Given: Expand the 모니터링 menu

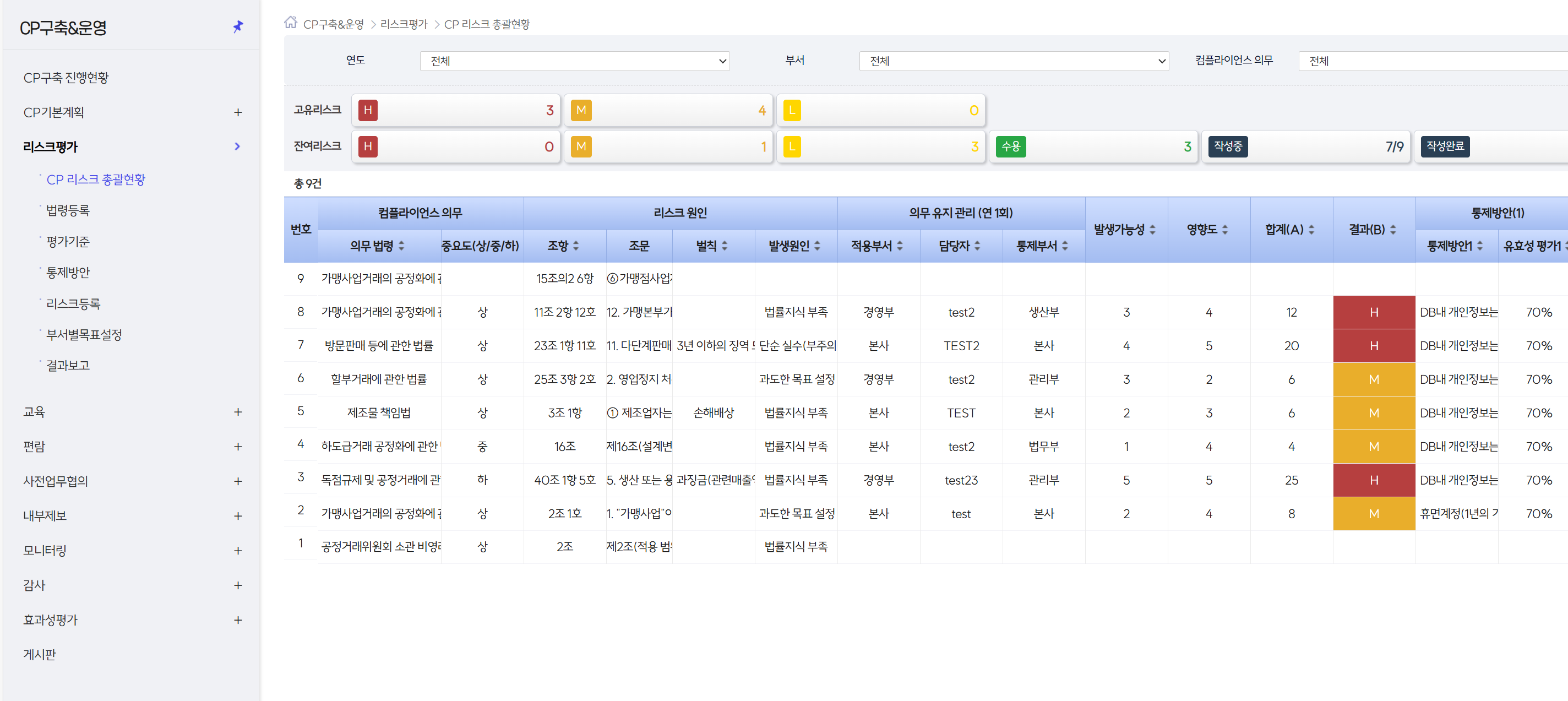Looking at the screenshot, I should (238, 551).
